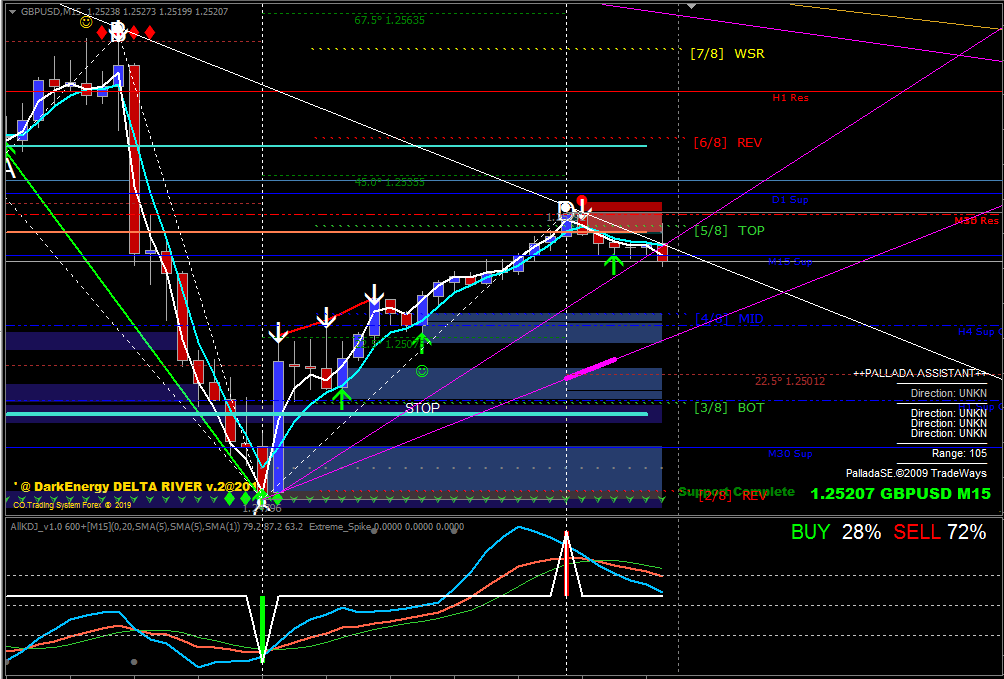Click the green spike bar in the indicator window
Viewport: 1004px width, 679px height.
262,628
